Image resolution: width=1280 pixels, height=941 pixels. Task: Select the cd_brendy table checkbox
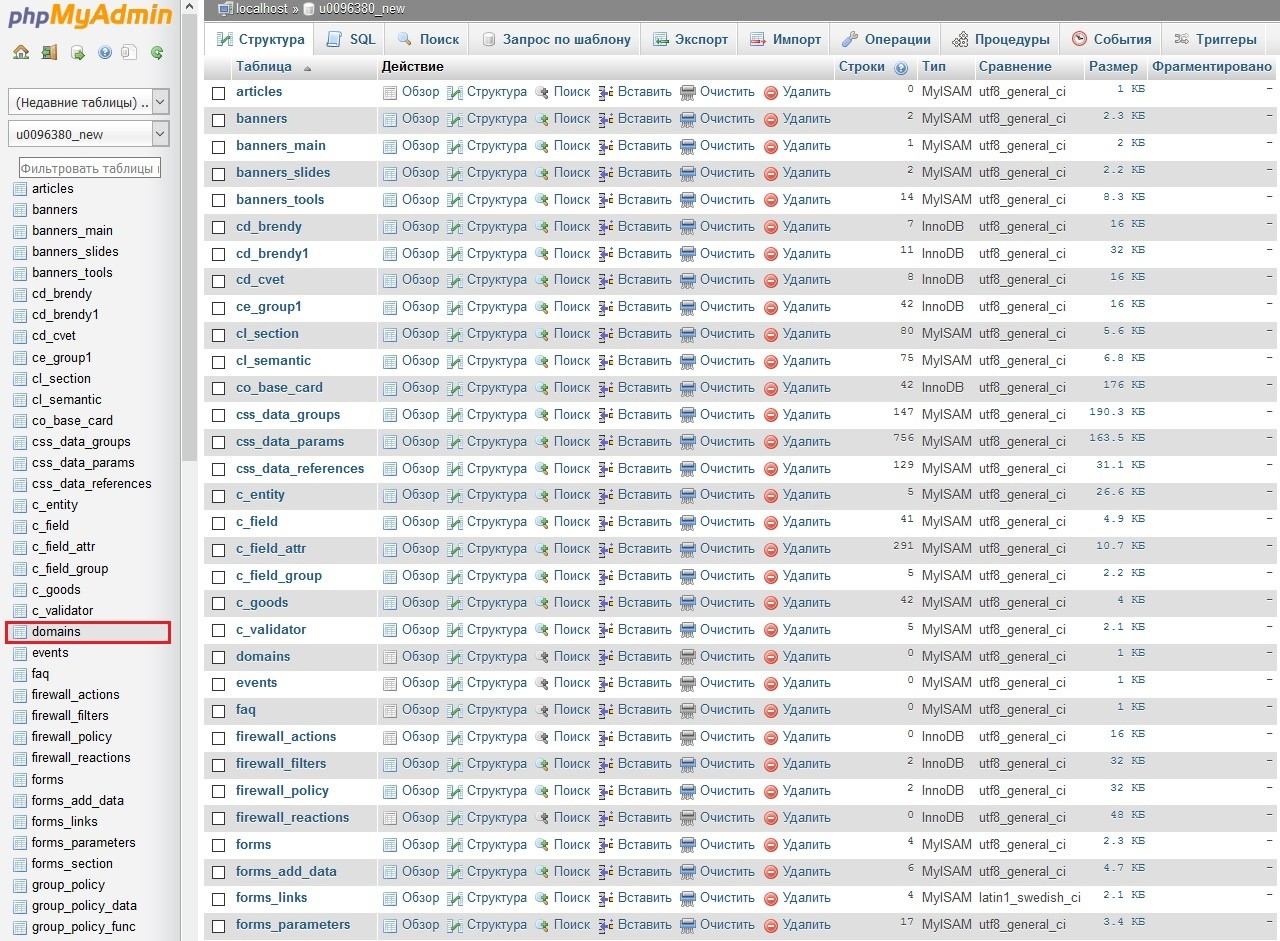point(219,227)
